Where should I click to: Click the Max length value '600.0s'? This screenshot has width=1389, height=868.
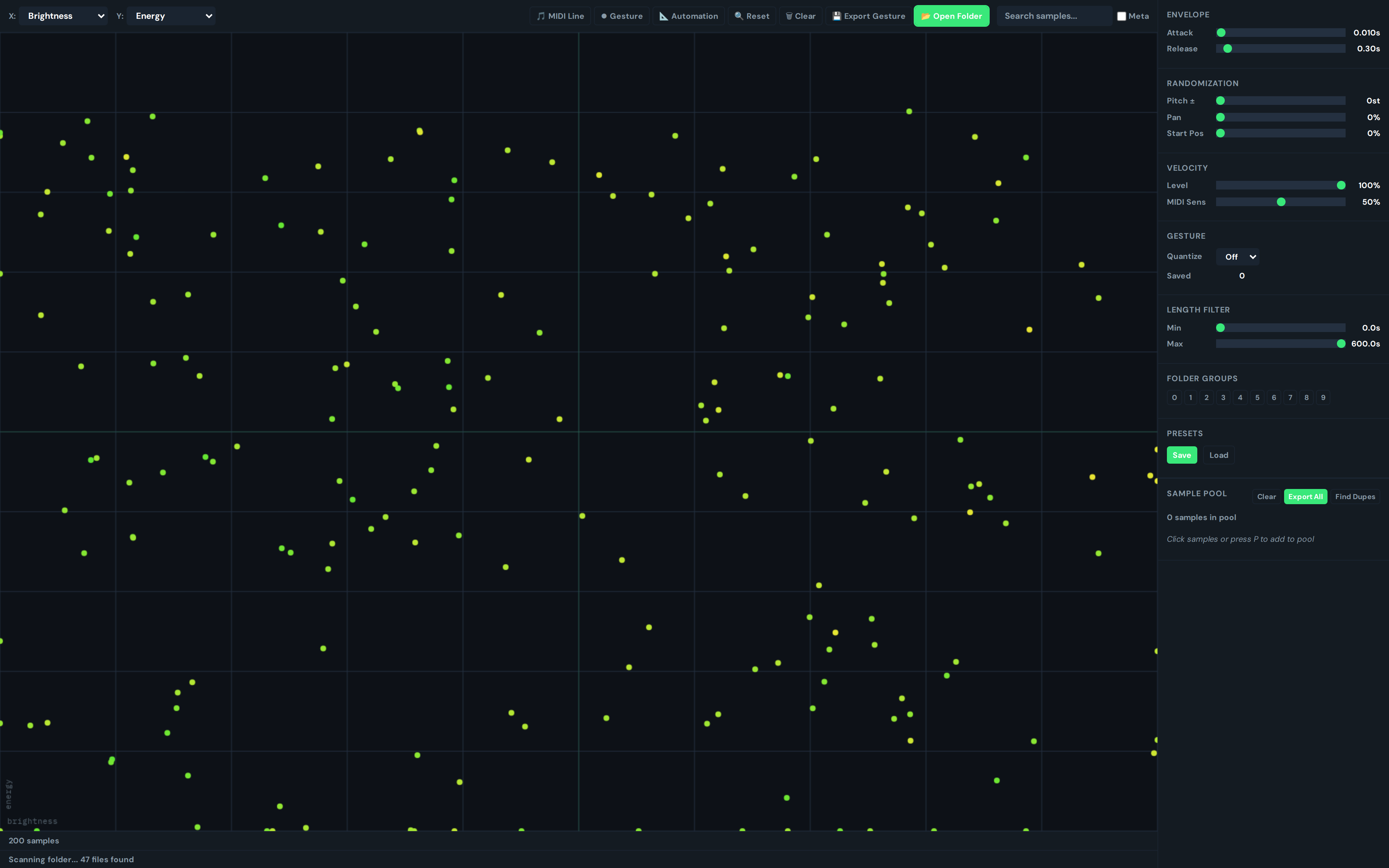coord(1365,344)
